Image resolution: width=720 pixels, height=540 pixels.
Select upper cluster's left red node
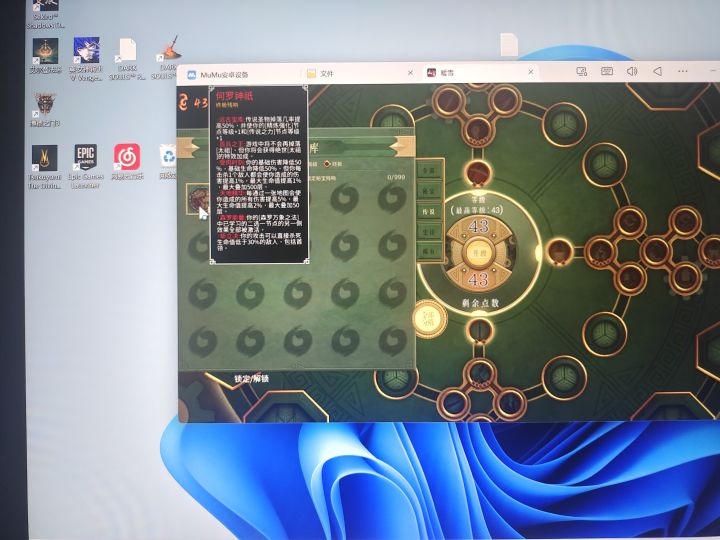(449, 101)
